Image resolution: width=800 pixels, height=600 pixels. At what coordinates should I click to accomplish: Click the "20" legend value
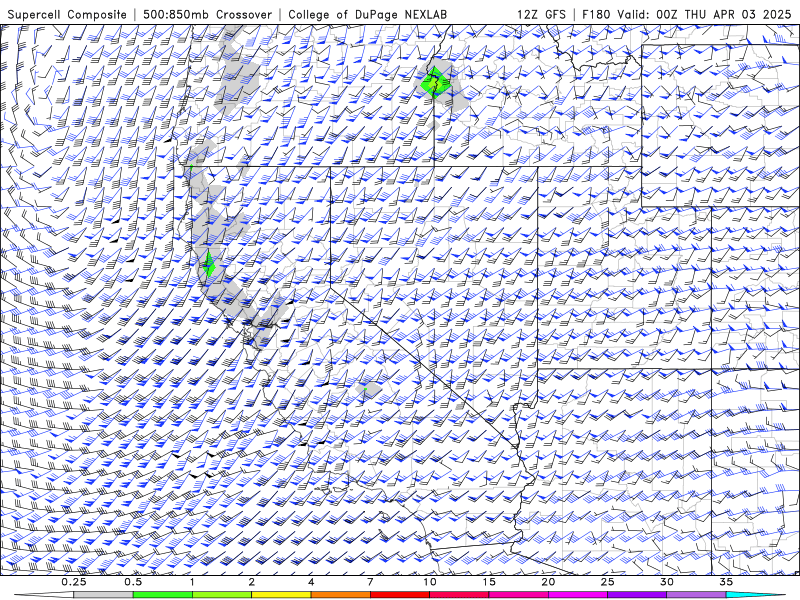pos(548,582)
